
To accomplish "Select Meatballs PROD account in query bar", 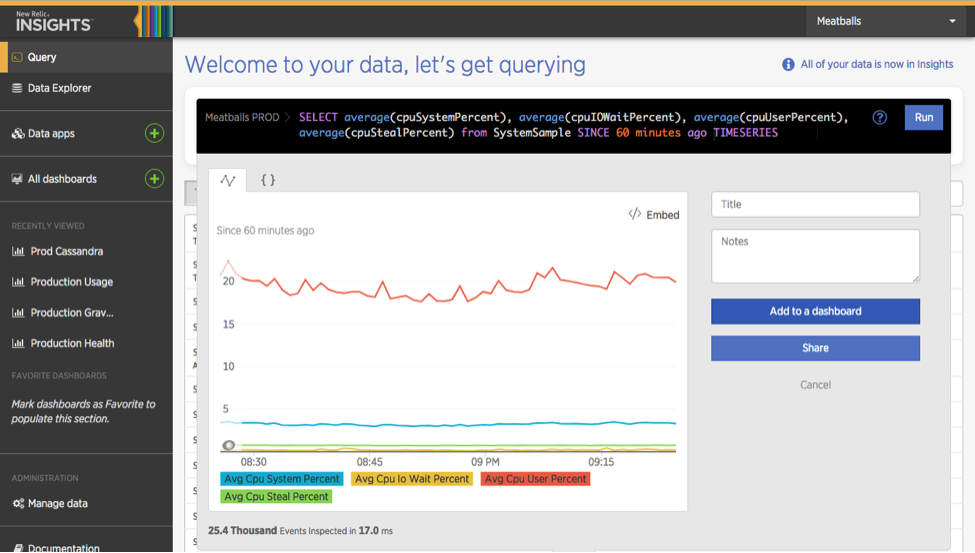I will coord(242,118).
